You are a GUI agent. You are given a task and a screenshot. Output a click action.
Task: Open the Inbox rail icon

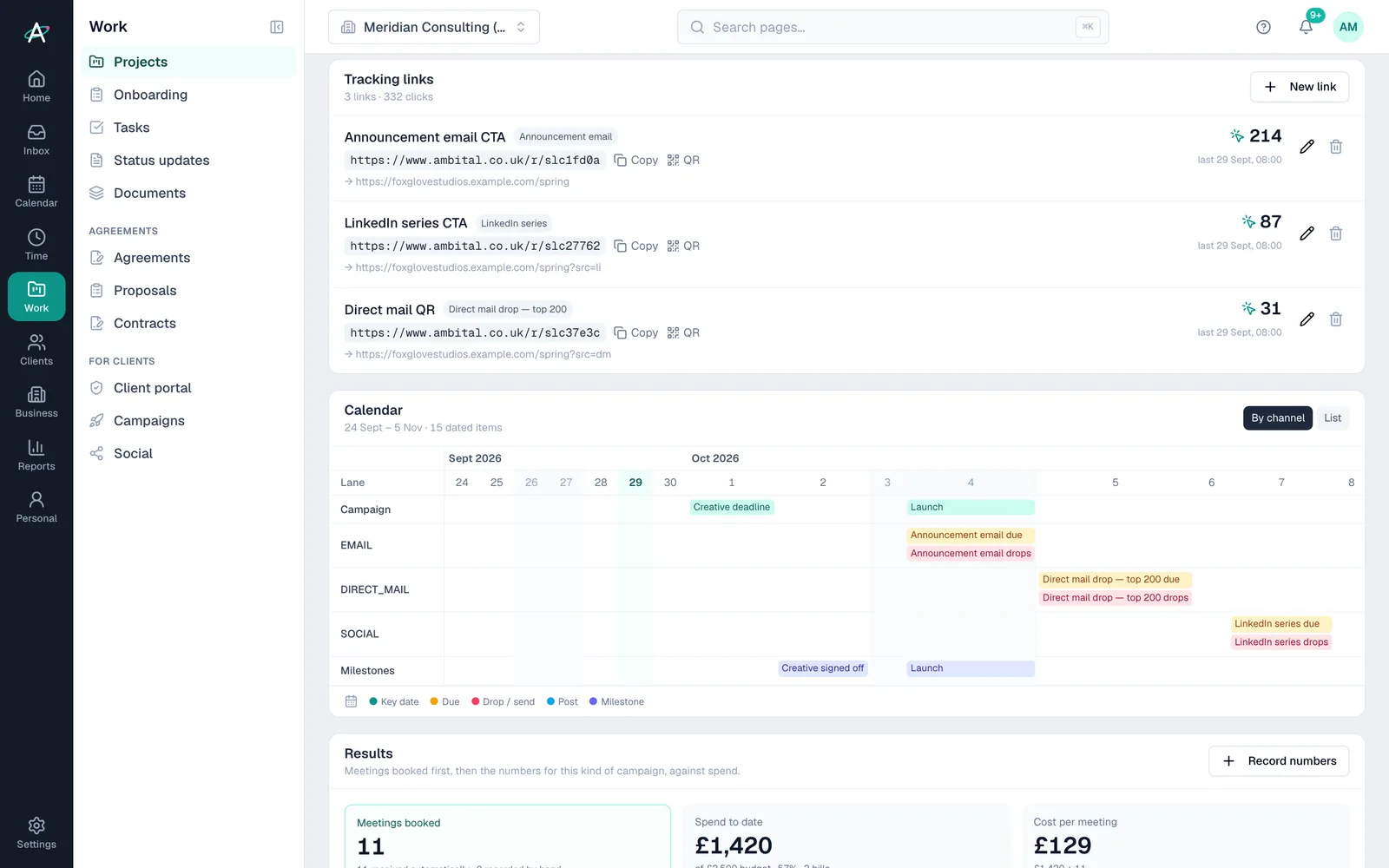tap(36, 140)
